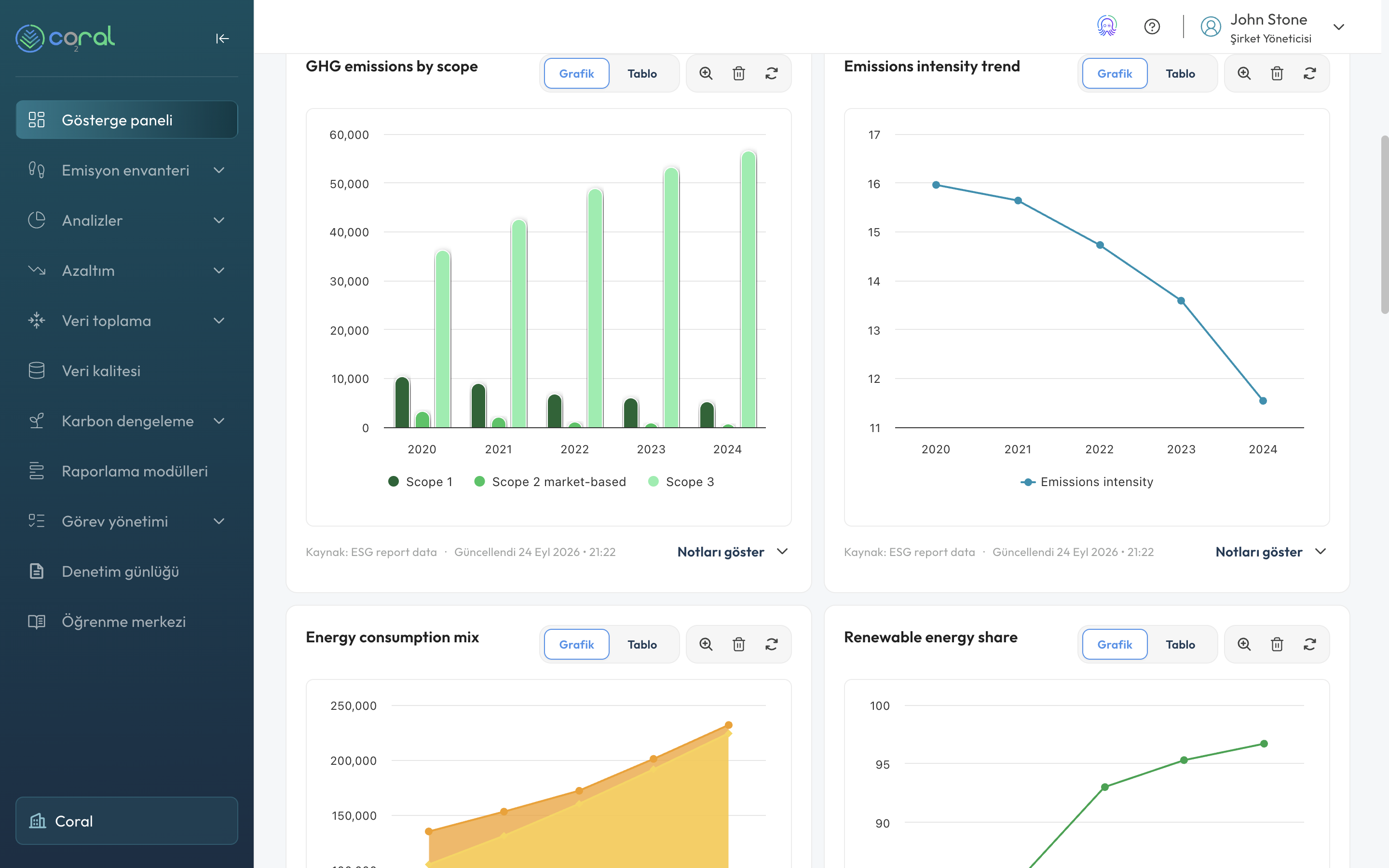The height and width of the screenshot is (868, 1389).
Task: Delete the Energy consumption mix chart
Action: tap(739, 644)
